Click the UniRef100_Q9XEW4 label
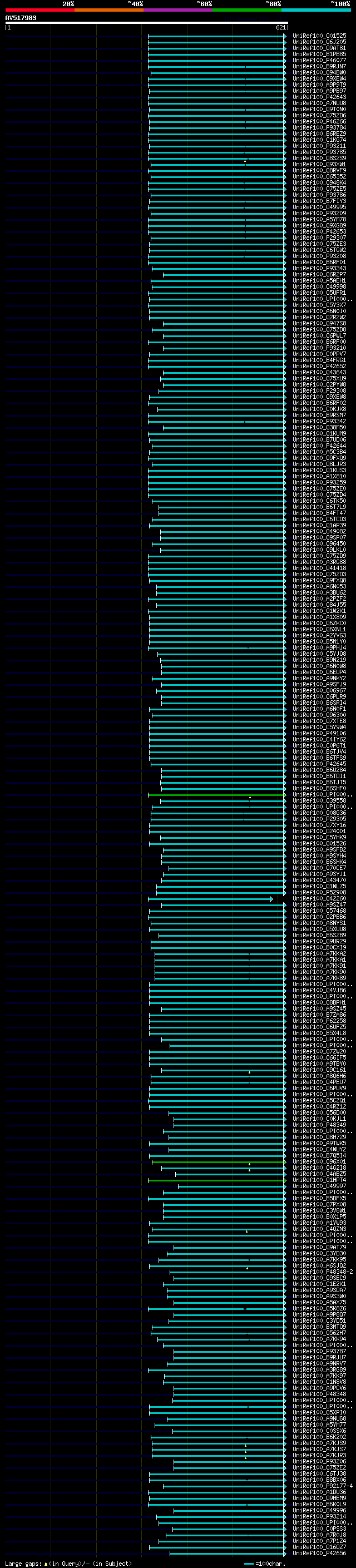Image resolution: width=356 pixels, height=1568 pixels. pos(319,78)
